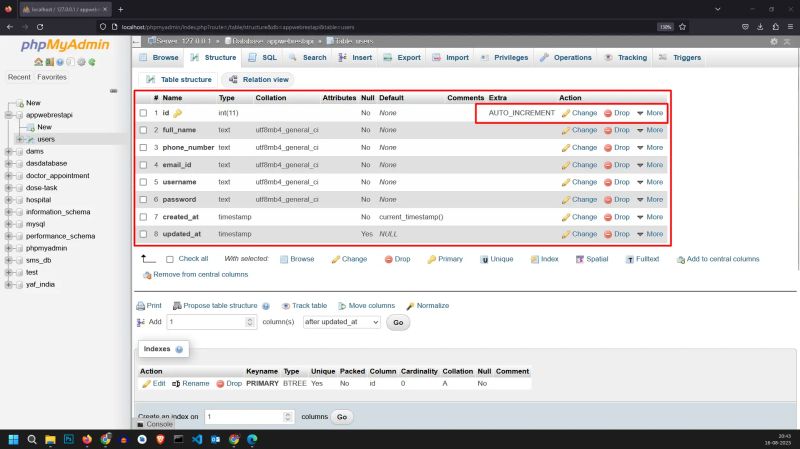Open the Operations tab
Viewport: 800px width, 449px height.
[566, 58]
